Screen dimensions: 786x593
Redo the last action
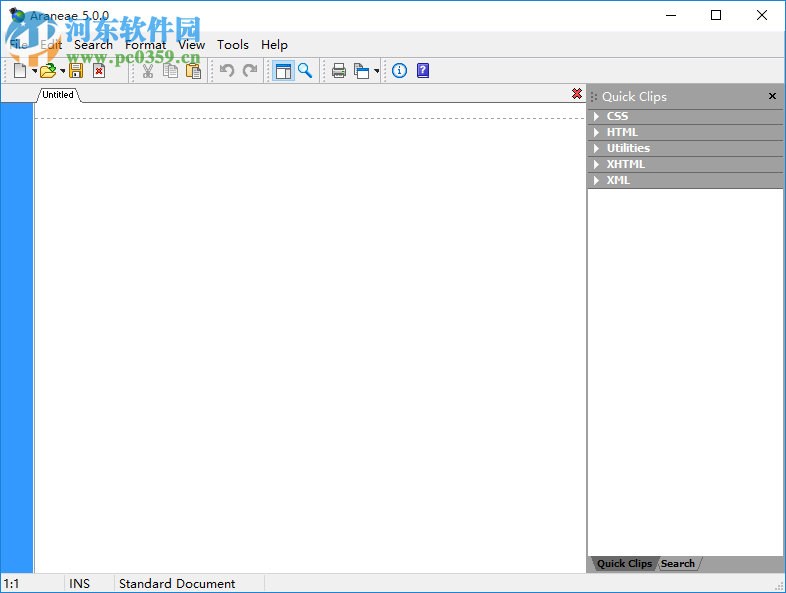pyautogui.click(x=250, y=71)
